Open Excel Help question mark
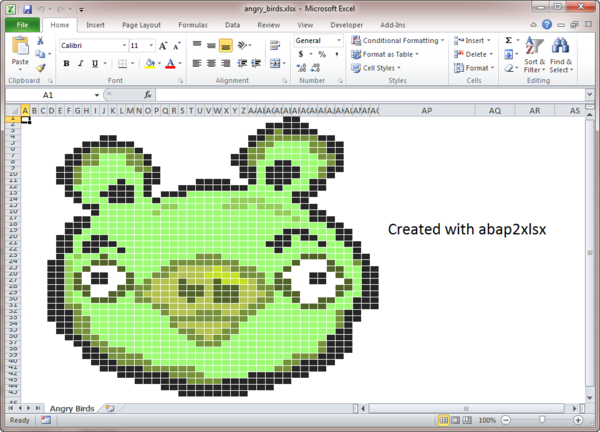This screenshot has width=600, height=432. point(547,25)
